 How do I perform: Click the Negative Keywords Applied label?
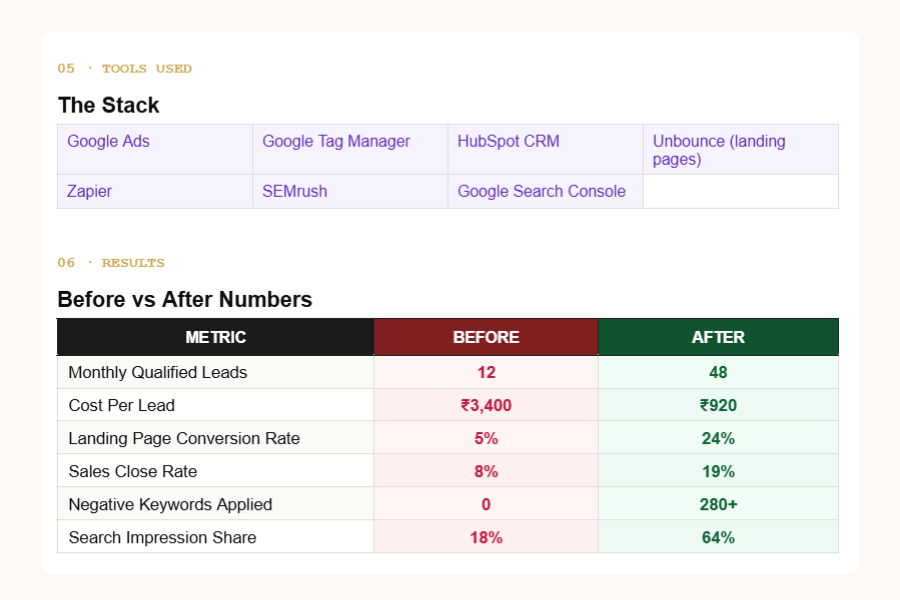point(170,504)
